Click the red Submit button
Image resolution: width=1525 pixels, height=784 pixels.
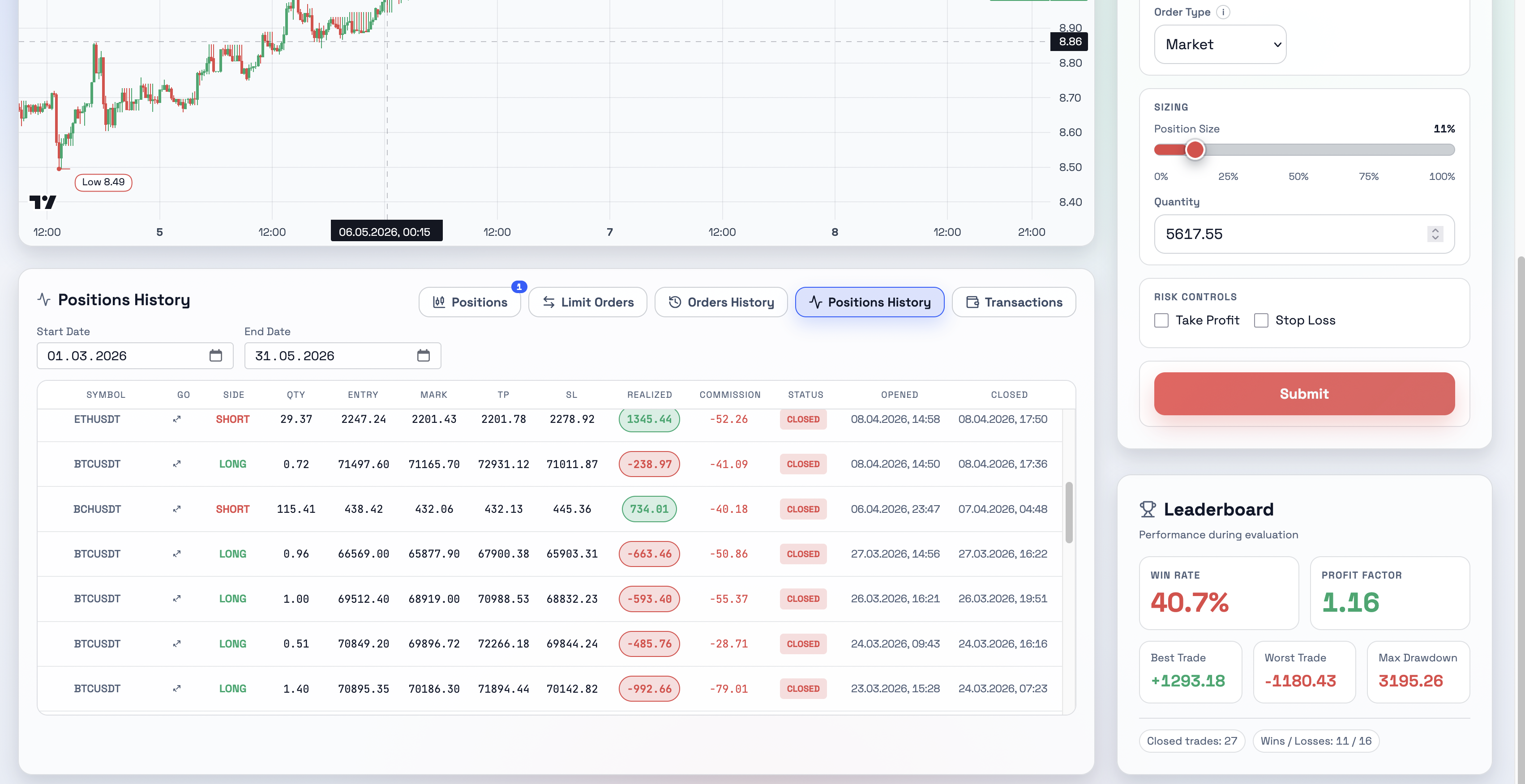(1304, 394)
